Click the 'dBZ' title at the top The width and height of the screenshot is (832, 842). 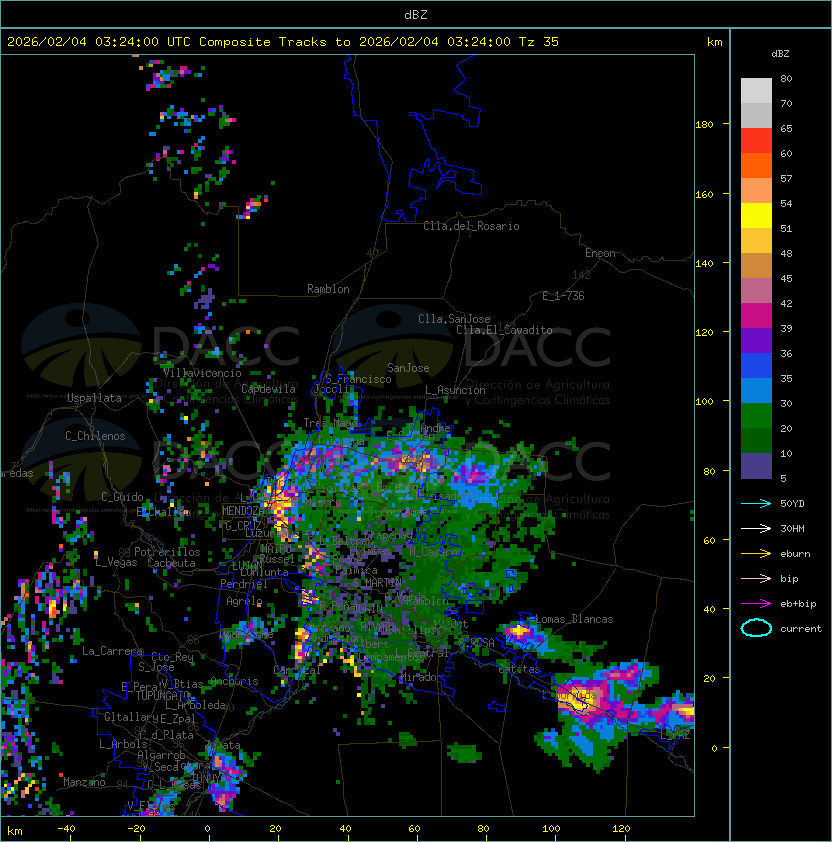[416, 15]
